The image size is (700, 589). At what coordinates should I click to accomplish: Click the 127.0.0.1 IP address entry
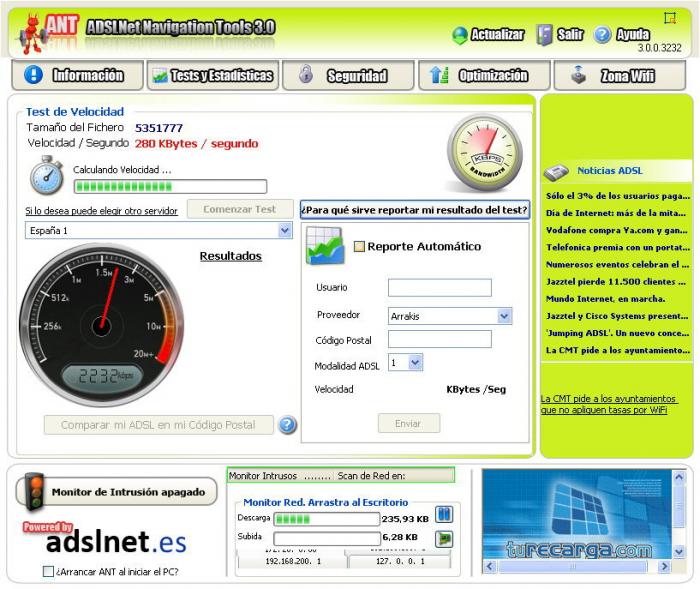tap(400, 561)
